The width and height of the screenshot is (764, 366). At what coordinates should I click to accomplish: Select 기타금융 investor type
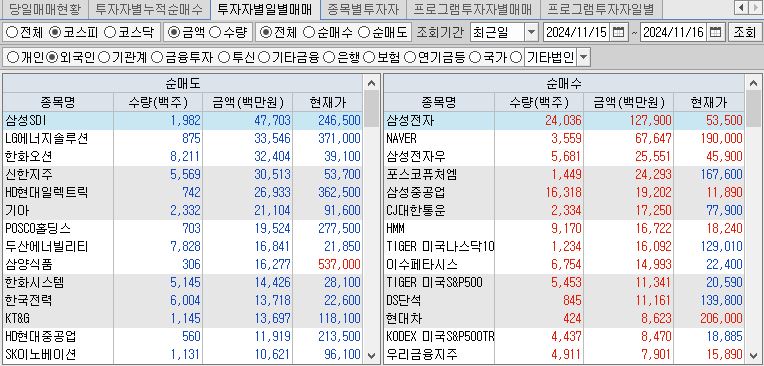[264, 58]
